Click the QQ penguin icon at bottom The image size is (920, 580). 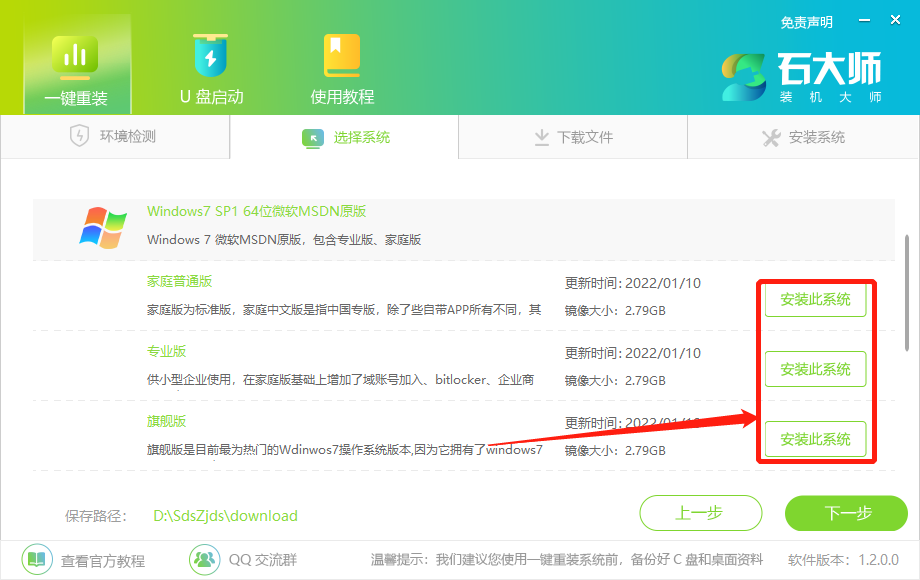[204, 560]
